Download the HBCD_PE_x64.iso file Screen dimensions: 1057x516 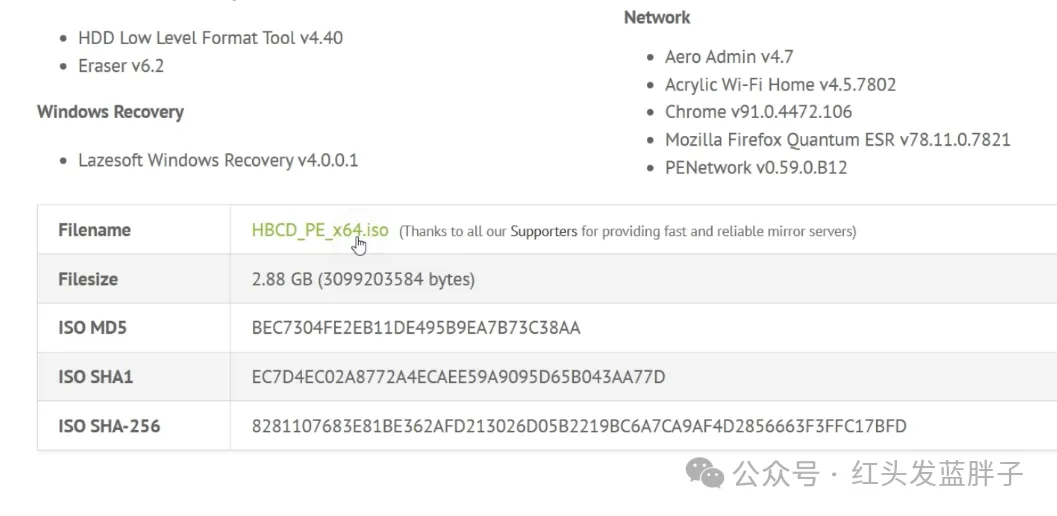(x=319, y=230)
